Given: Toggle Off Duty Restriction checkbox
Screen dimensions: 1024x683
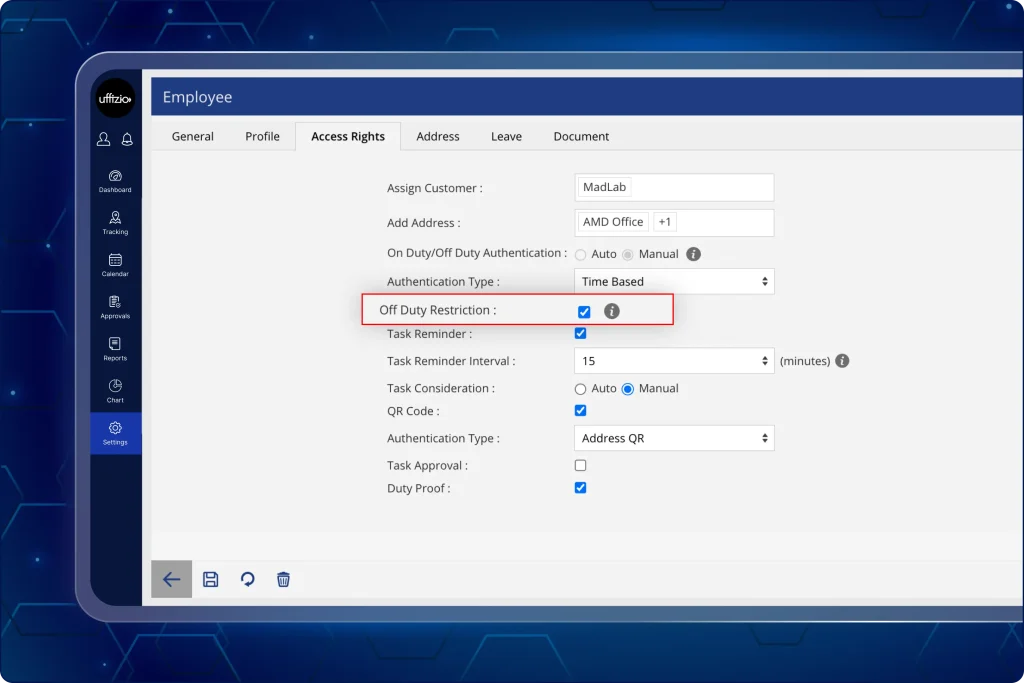Looking at the screenshot, I should 584,311.
